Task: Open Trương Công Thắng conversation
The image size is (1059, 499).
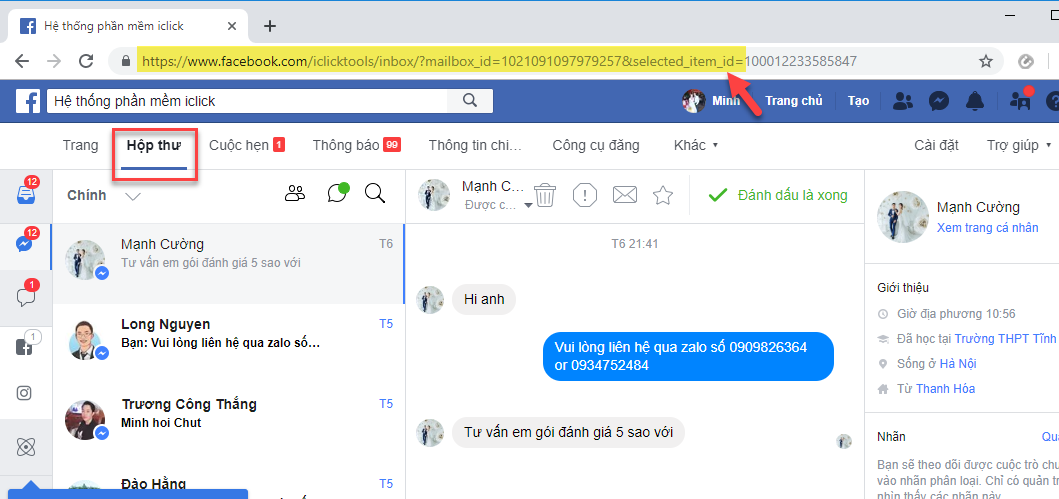Action: pyautogui.click(x=229, y=424)
